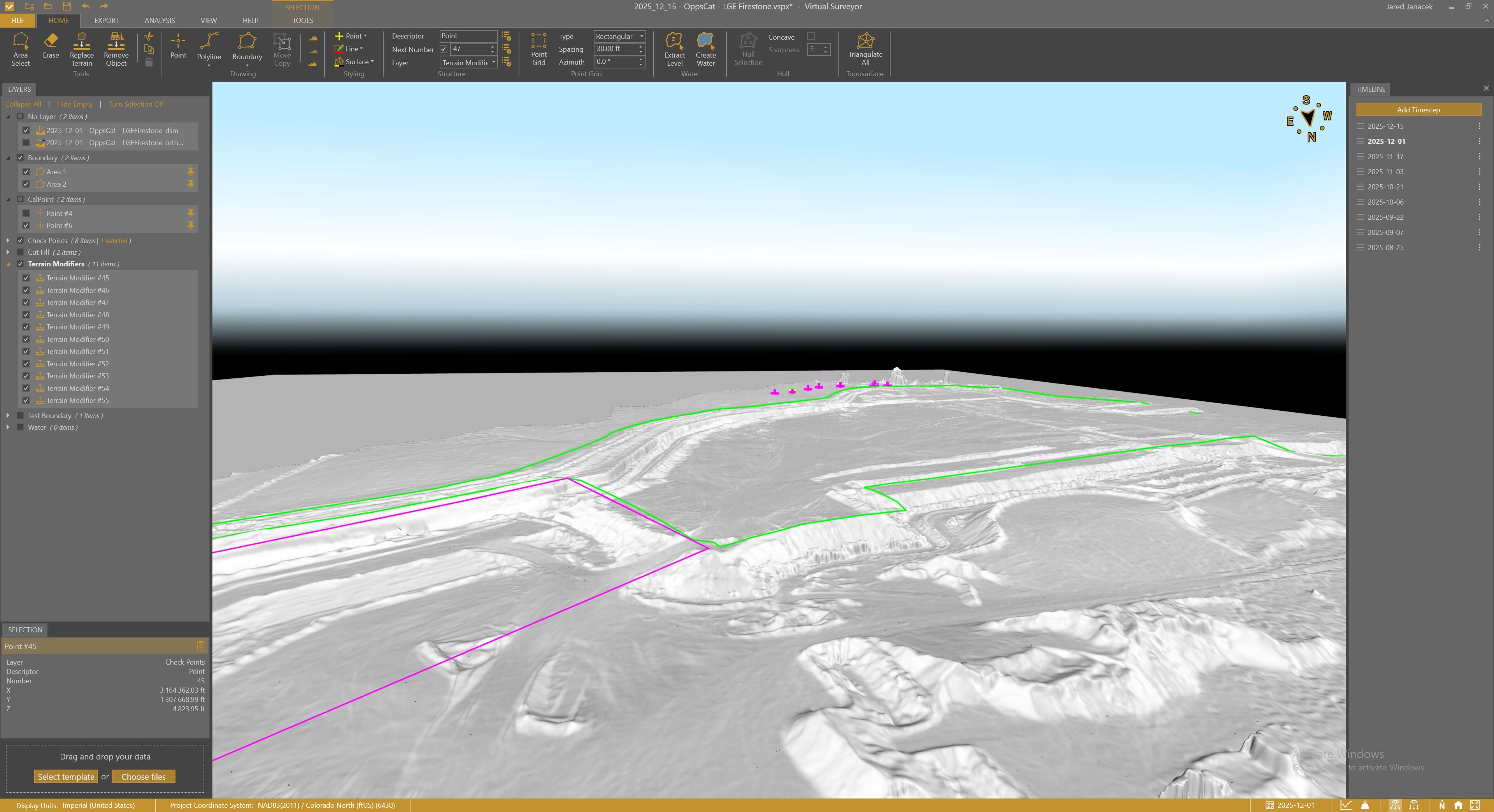Collapse the Boundary layer group
Image resolution: width=1494 pixels, height=812 pixels.
[x=8, y=157]
